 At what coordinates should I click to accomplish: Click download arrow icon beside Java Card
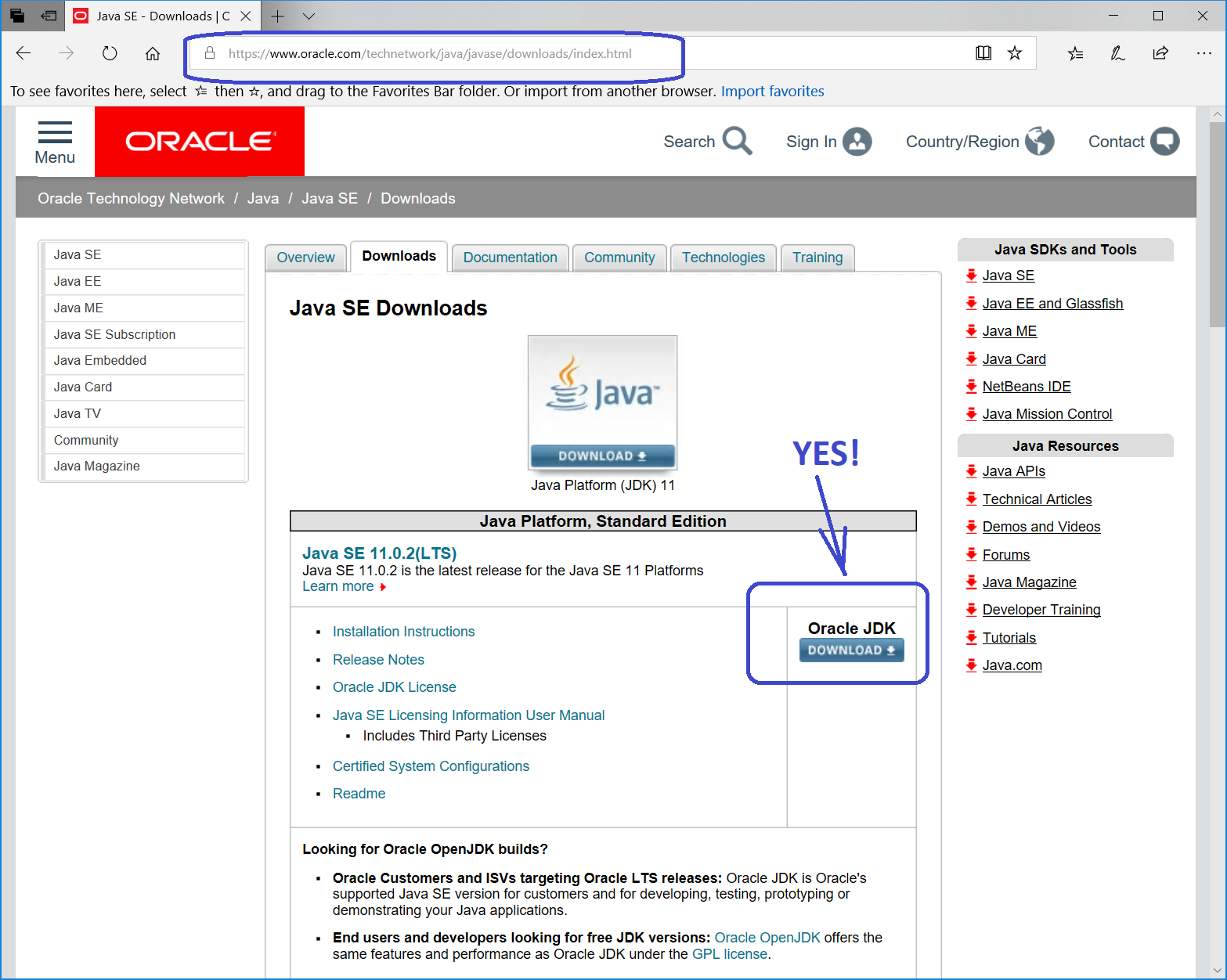[972, 358]
